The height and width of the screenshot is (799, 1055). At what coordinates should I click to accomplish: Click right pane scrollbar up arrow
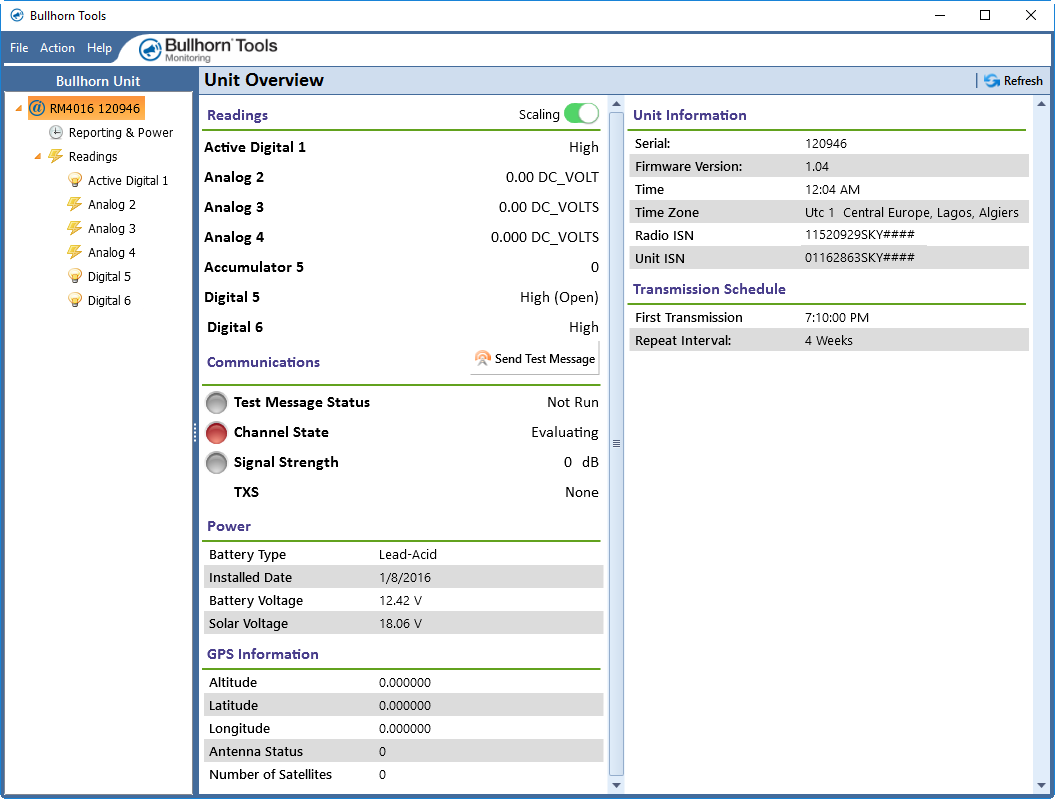click(x=1041, y=104)
